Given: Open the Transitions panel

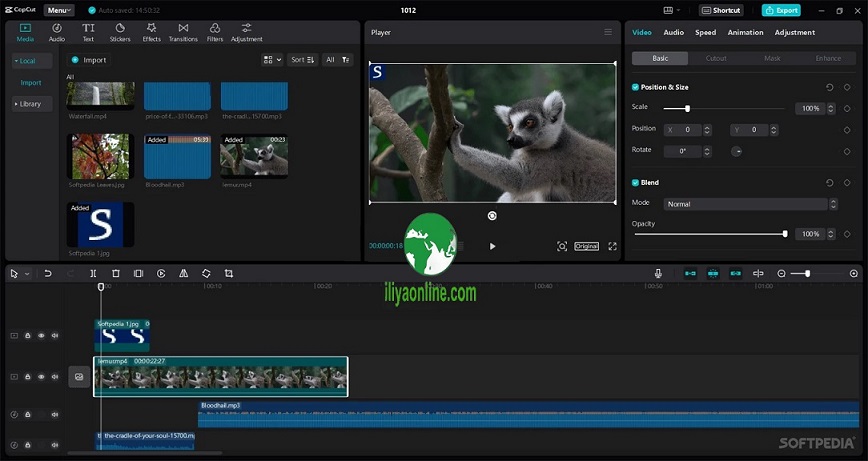Looking at the screenshot, I should tap(183, 32).
